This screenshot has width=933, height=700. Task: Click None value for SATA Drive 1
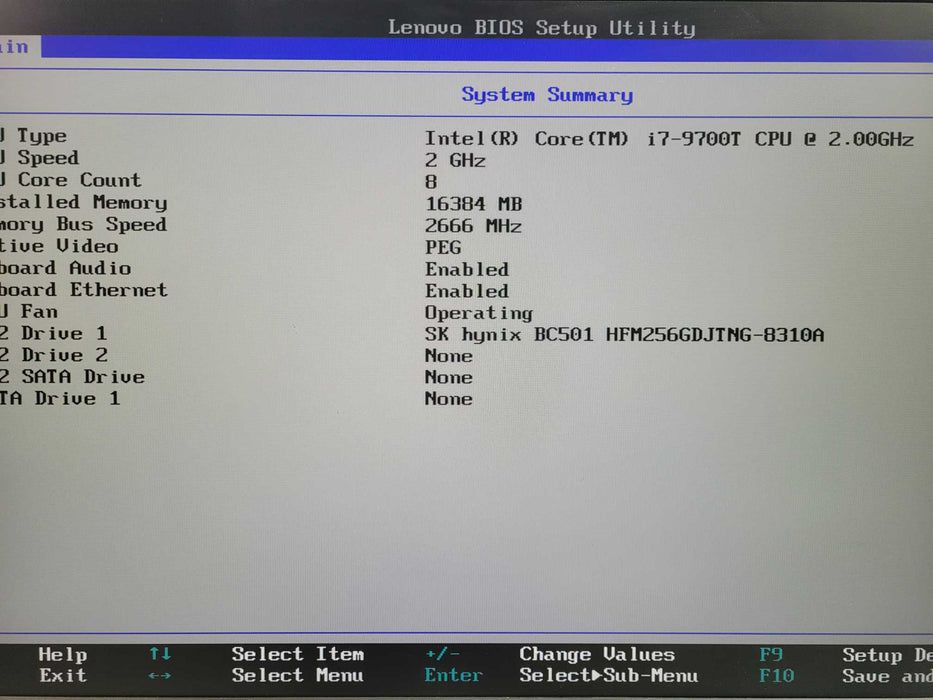tap(449, 399)
